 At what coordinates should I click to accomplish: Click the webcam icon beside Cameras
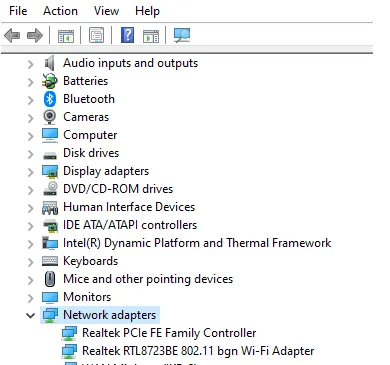(x=50, y=117)
